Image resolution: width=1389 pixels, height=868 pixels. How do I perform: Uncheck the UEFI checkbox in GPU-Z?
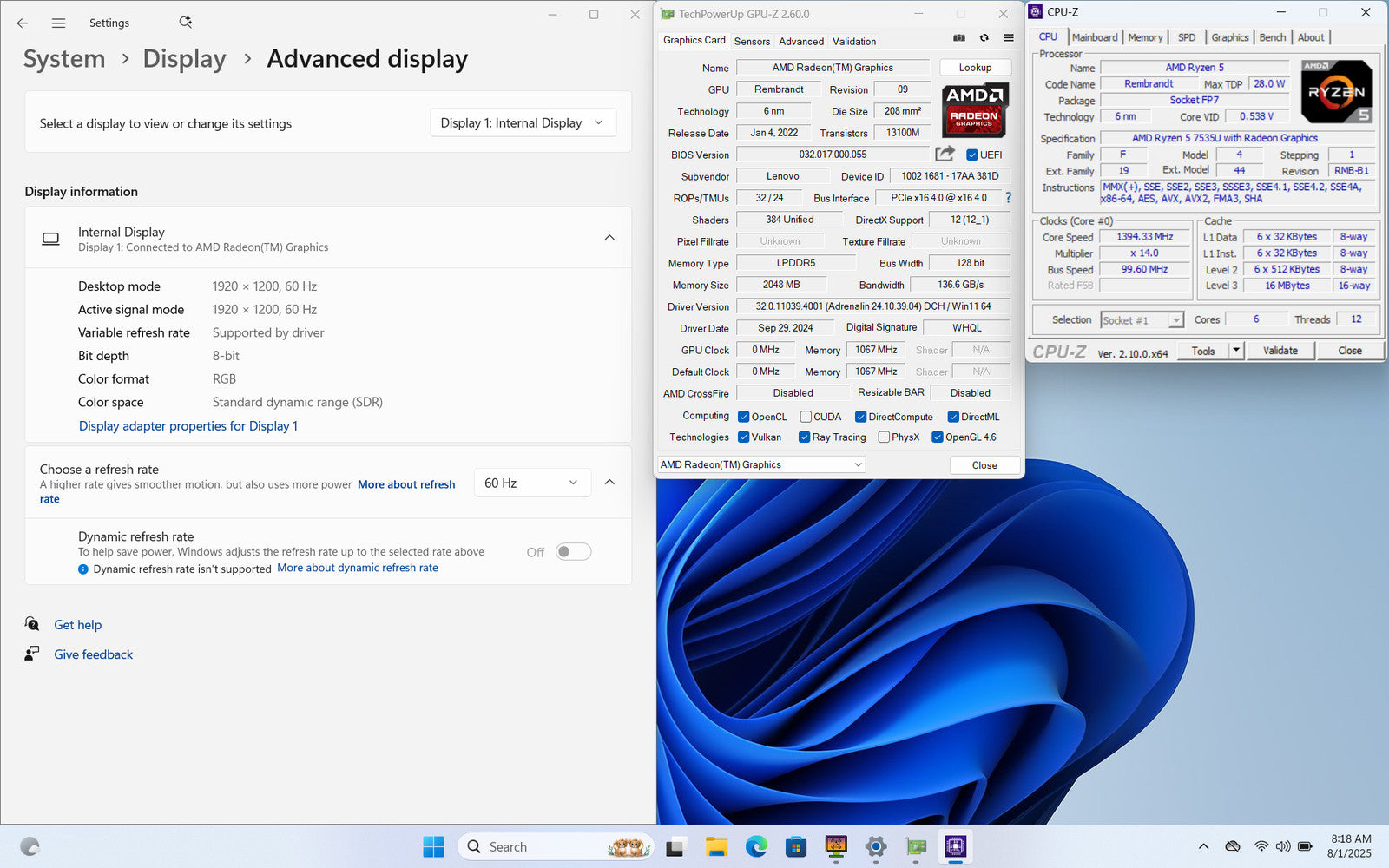[972, 155]
